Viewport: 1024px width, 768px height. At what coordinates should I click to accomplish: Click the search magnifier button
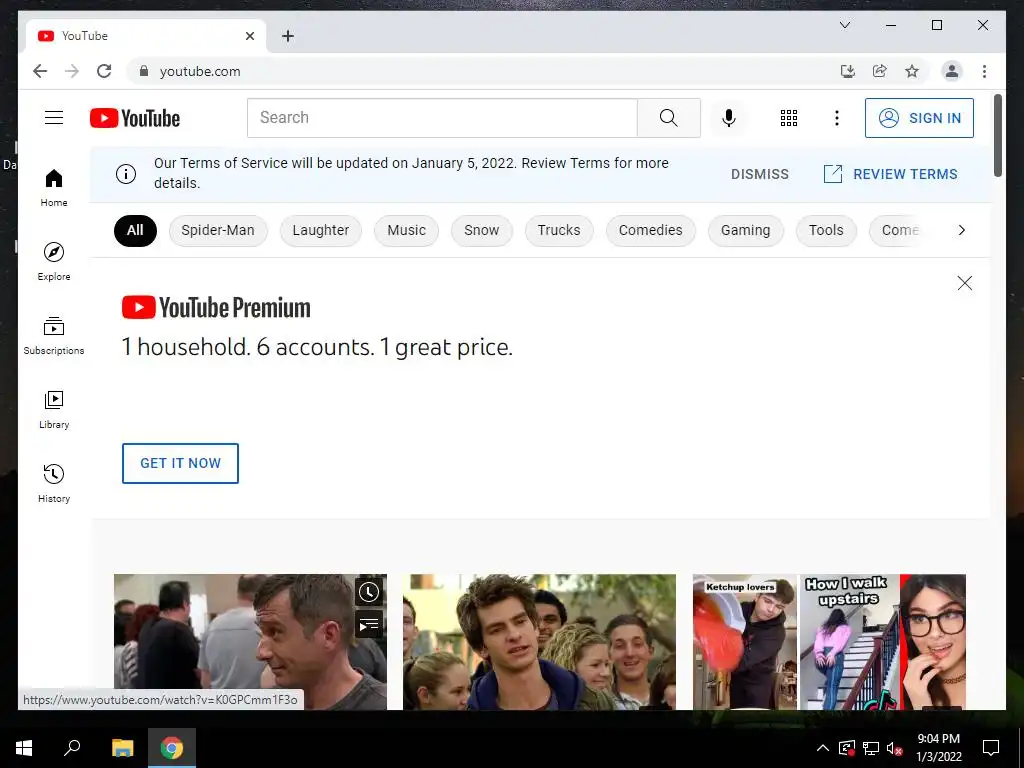coord(669,118)
